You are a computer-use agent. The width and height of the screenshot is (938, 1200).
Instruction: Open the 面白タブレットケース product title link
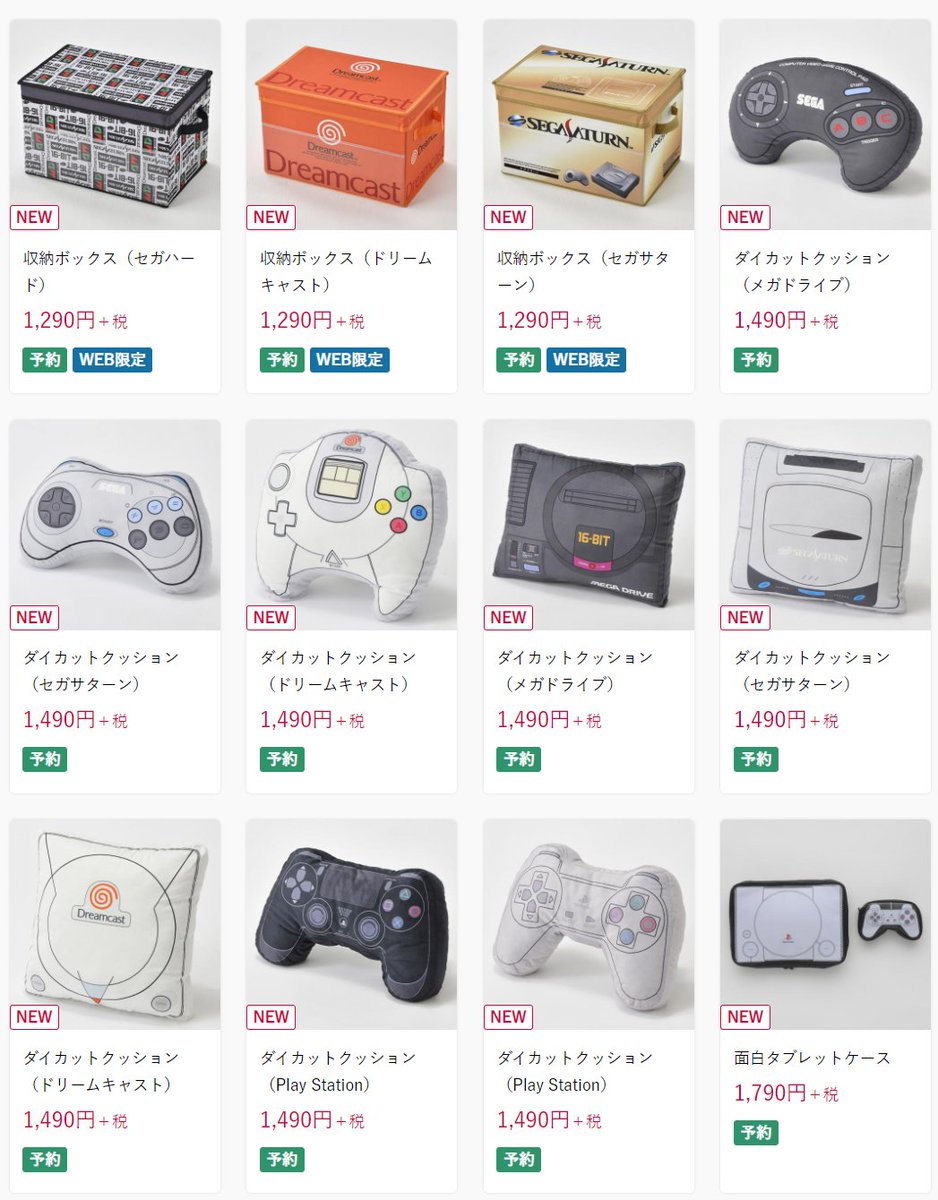pyautogui.click(x=812, y=1058)
